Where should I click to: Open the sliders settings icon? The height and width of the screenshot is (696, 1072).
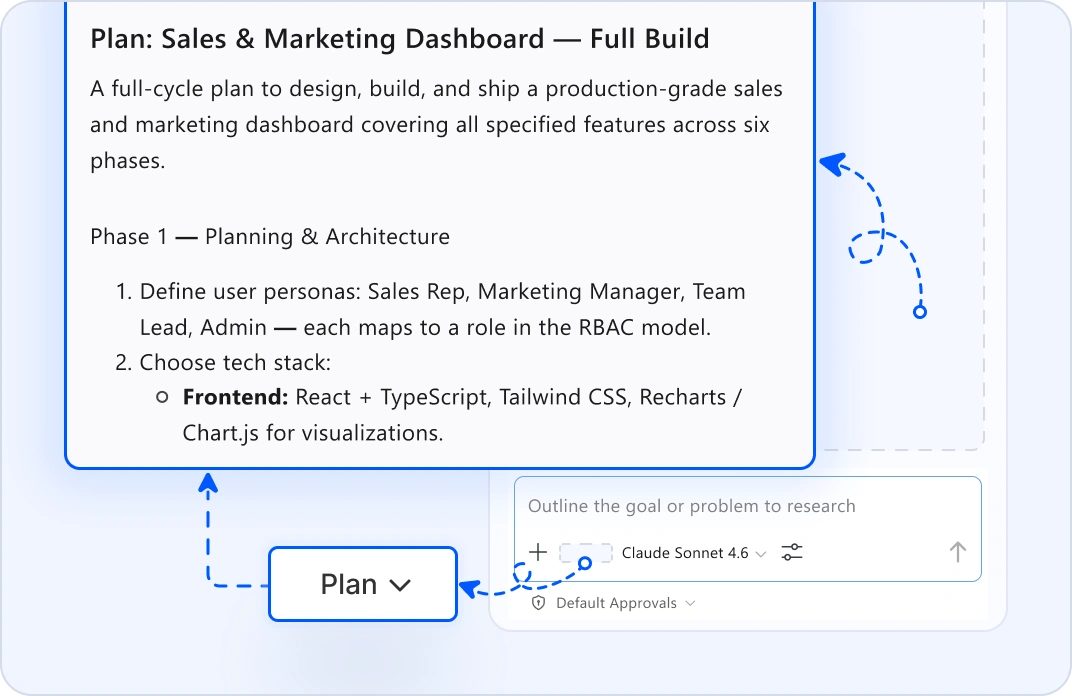pos(792,552)
